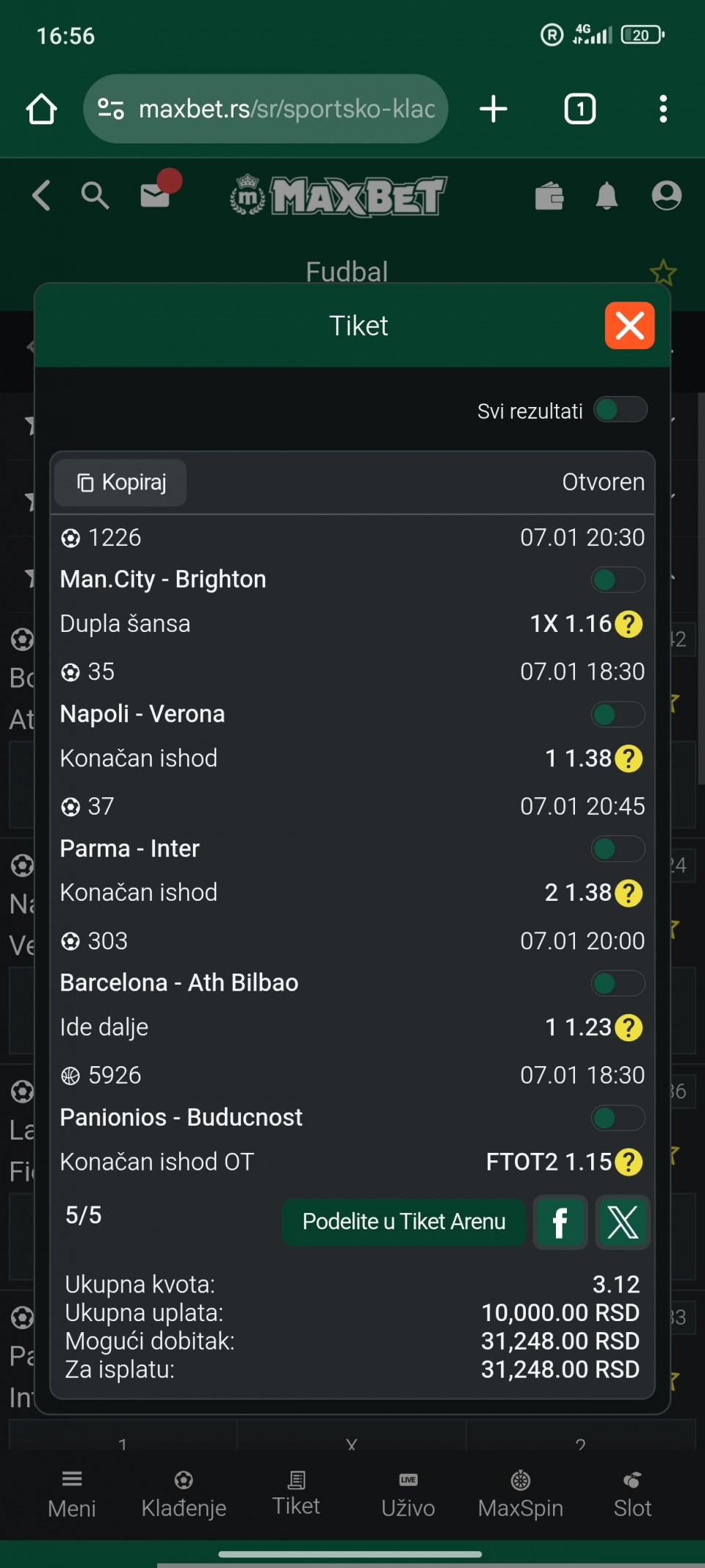Share ticket on Facebook

coord(560,1222)
